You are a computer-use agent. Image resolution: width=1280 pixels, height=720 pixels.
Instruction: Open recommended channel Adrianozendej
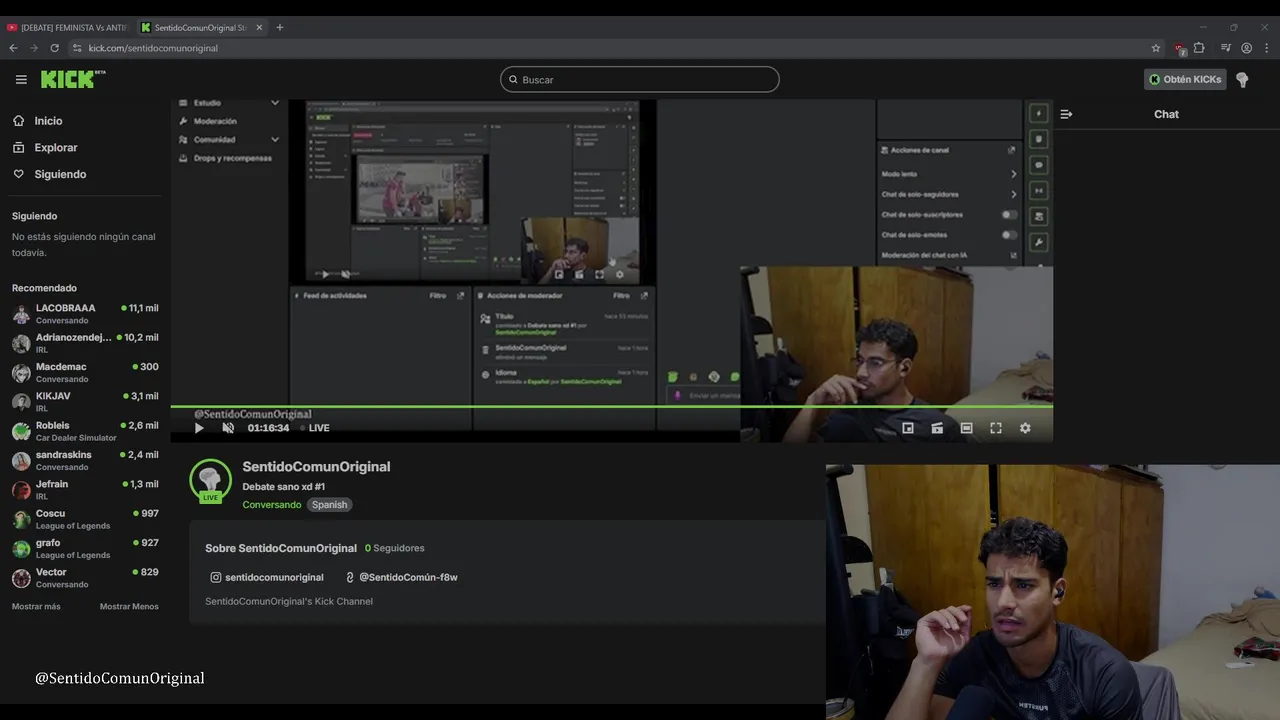click(85, 343)
